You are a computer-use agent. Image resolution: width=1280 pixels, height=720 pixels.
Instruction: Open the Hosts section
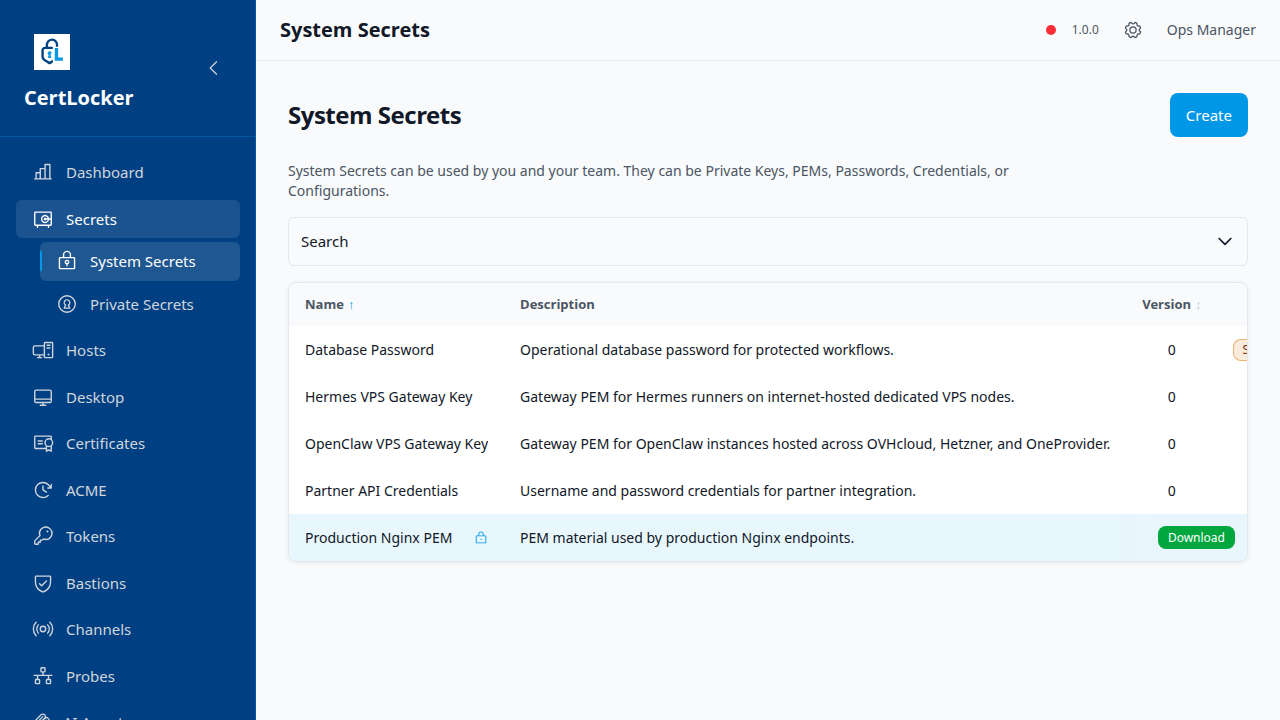[x=128, y=350]
